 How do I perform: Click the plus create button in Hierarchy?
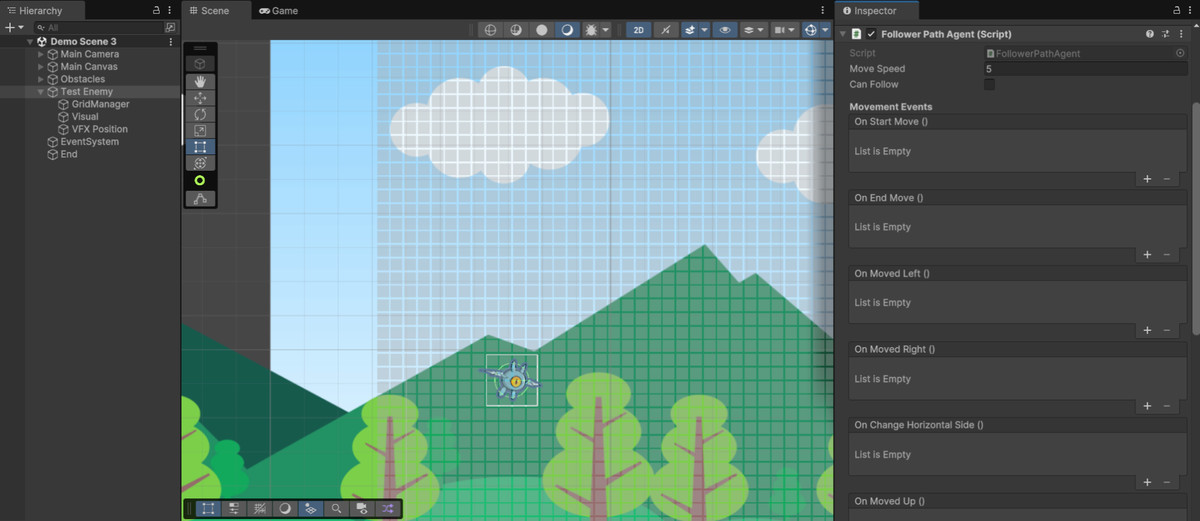click(x=9, y=27)
